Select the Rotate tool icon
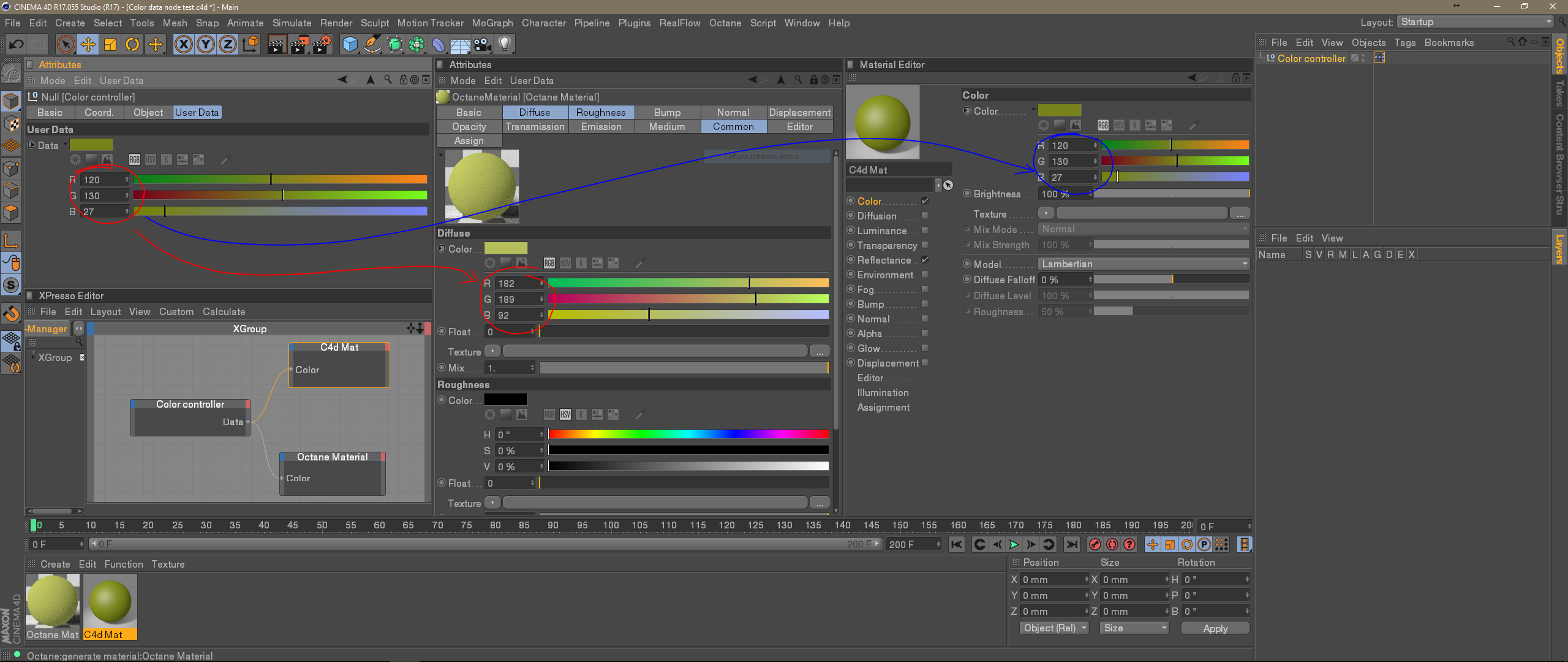This screenshot has width=1568, height=662. pos(132,44)
